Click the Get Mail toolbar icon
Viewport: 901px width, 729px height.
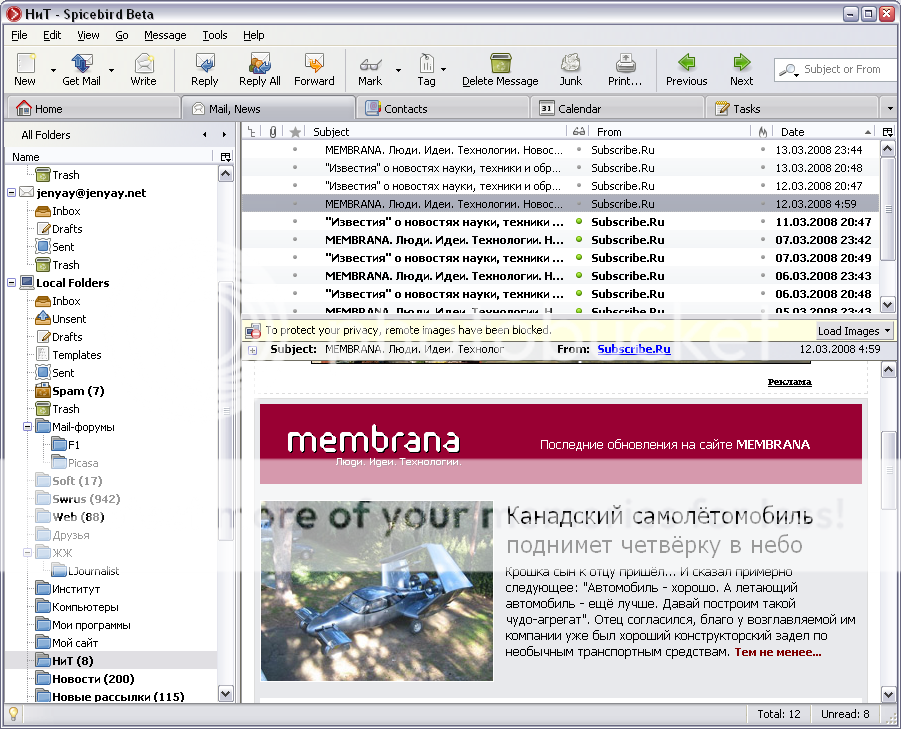(x=81, y=65)
